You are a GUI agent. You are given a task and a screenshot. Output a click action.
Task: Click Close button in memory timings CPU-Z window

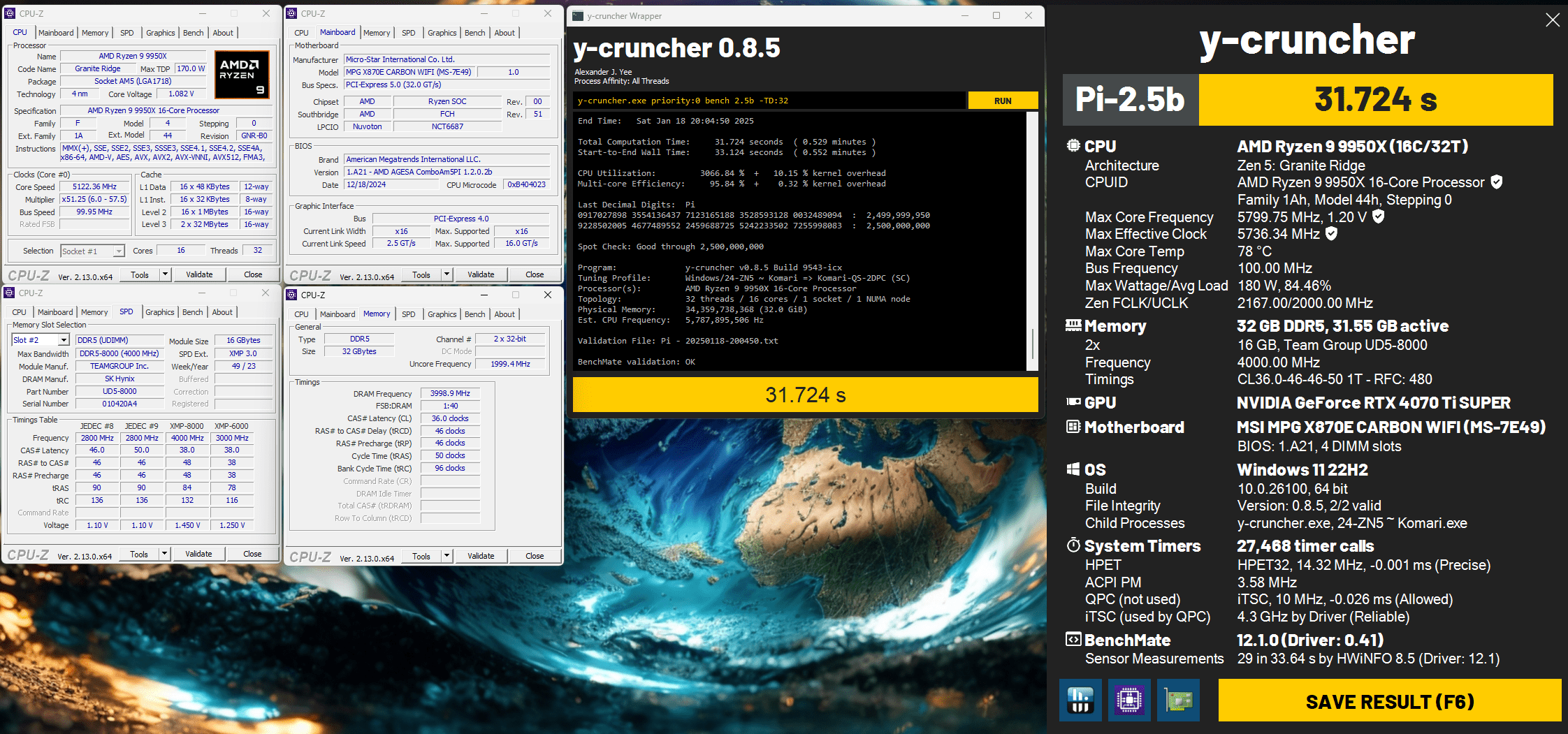(x=535, y=556)
